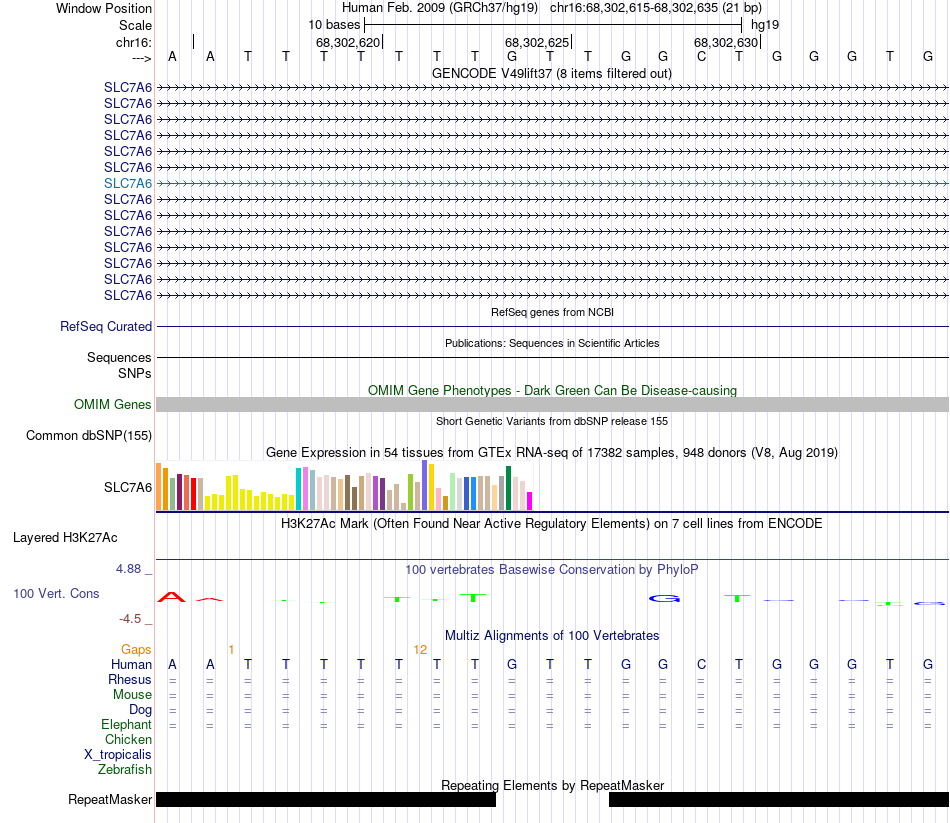Click the 10 bases scale text
The image size is (950, 823).
(334, 25)
